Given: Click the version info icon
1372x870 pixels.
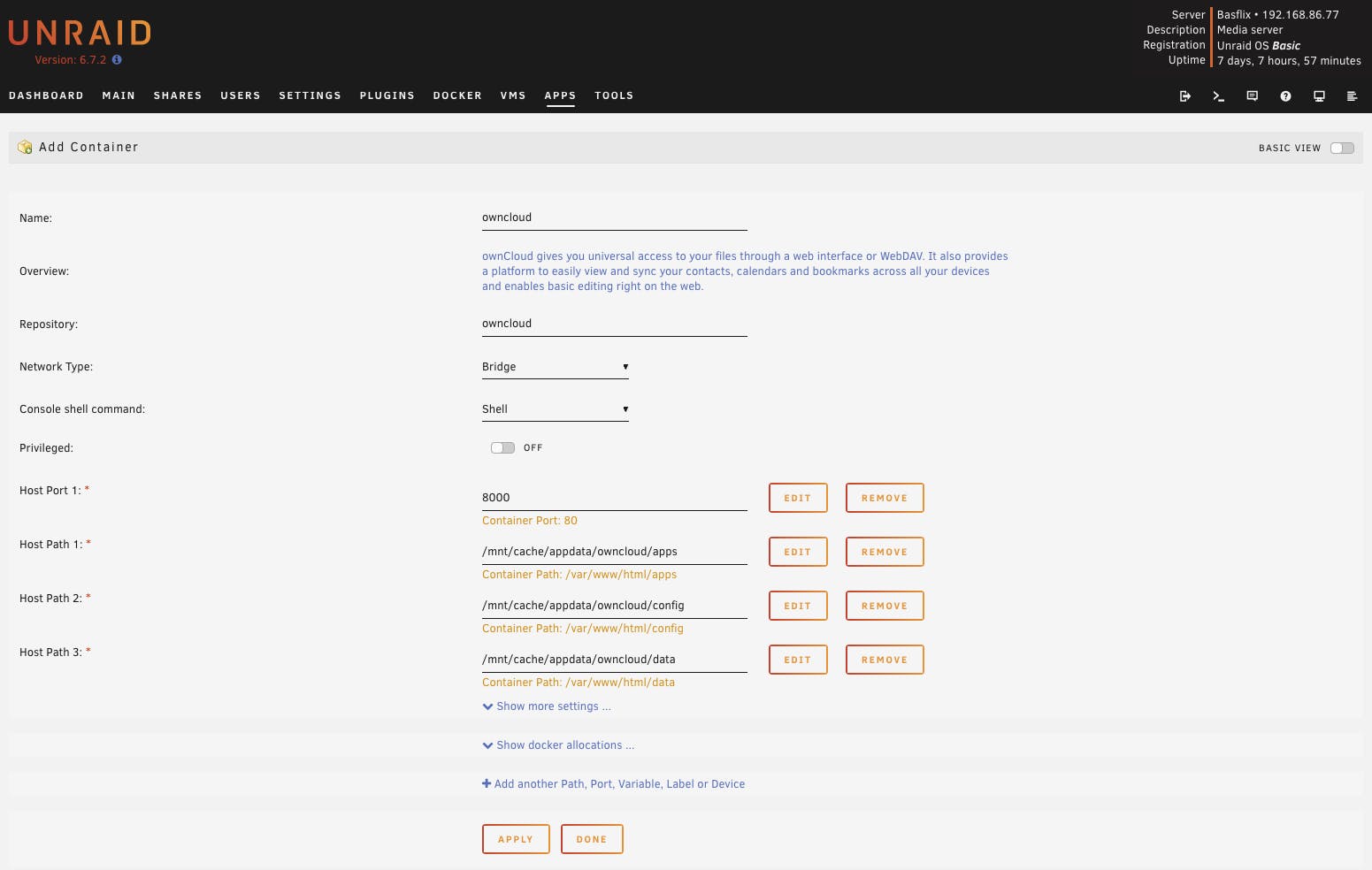Looking at the screenshot, I should [117, 60].
